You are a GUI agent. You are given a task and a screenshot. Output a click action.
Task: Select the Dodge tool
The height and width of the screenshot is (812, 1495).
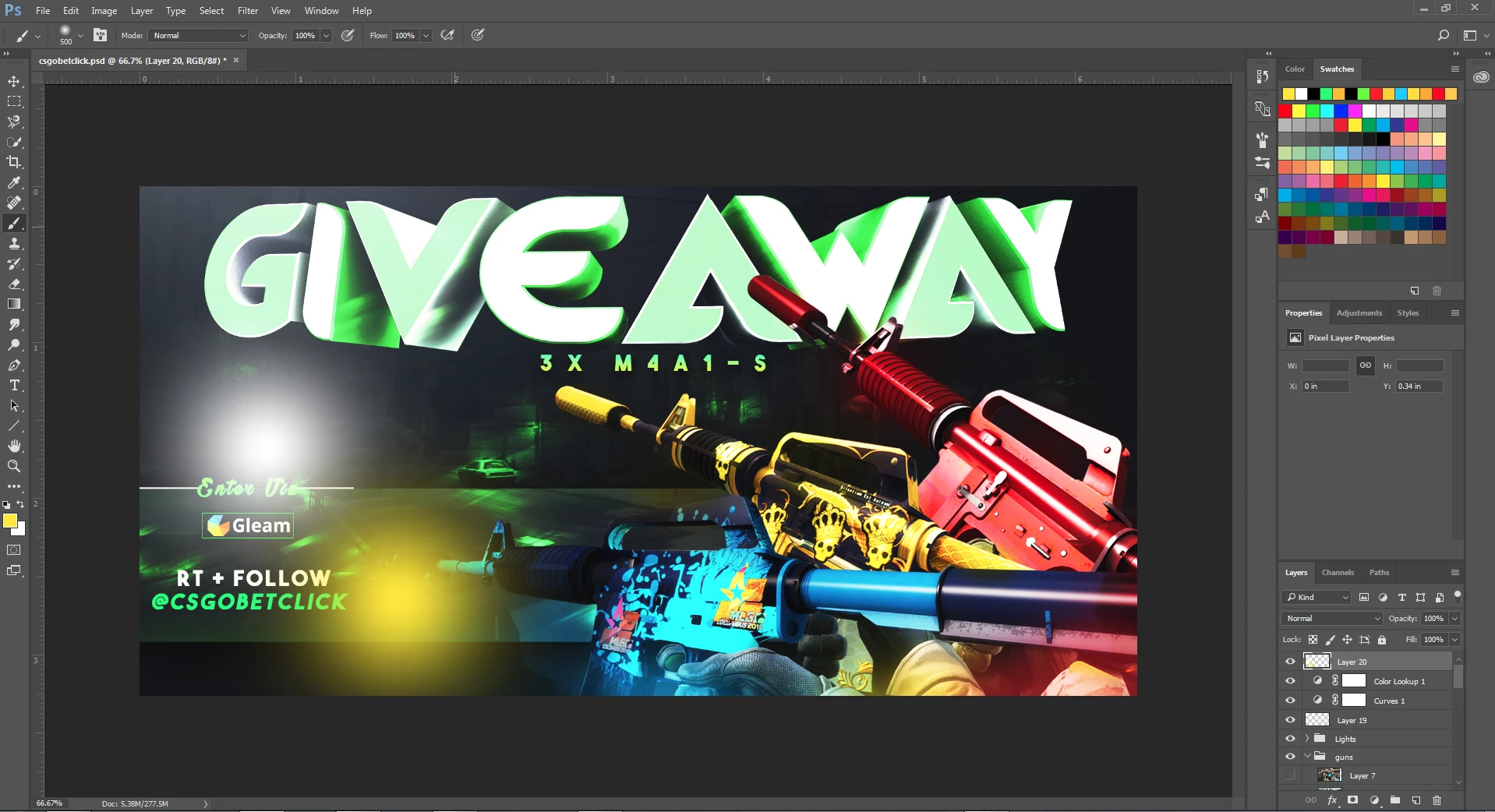coord(14,344)
